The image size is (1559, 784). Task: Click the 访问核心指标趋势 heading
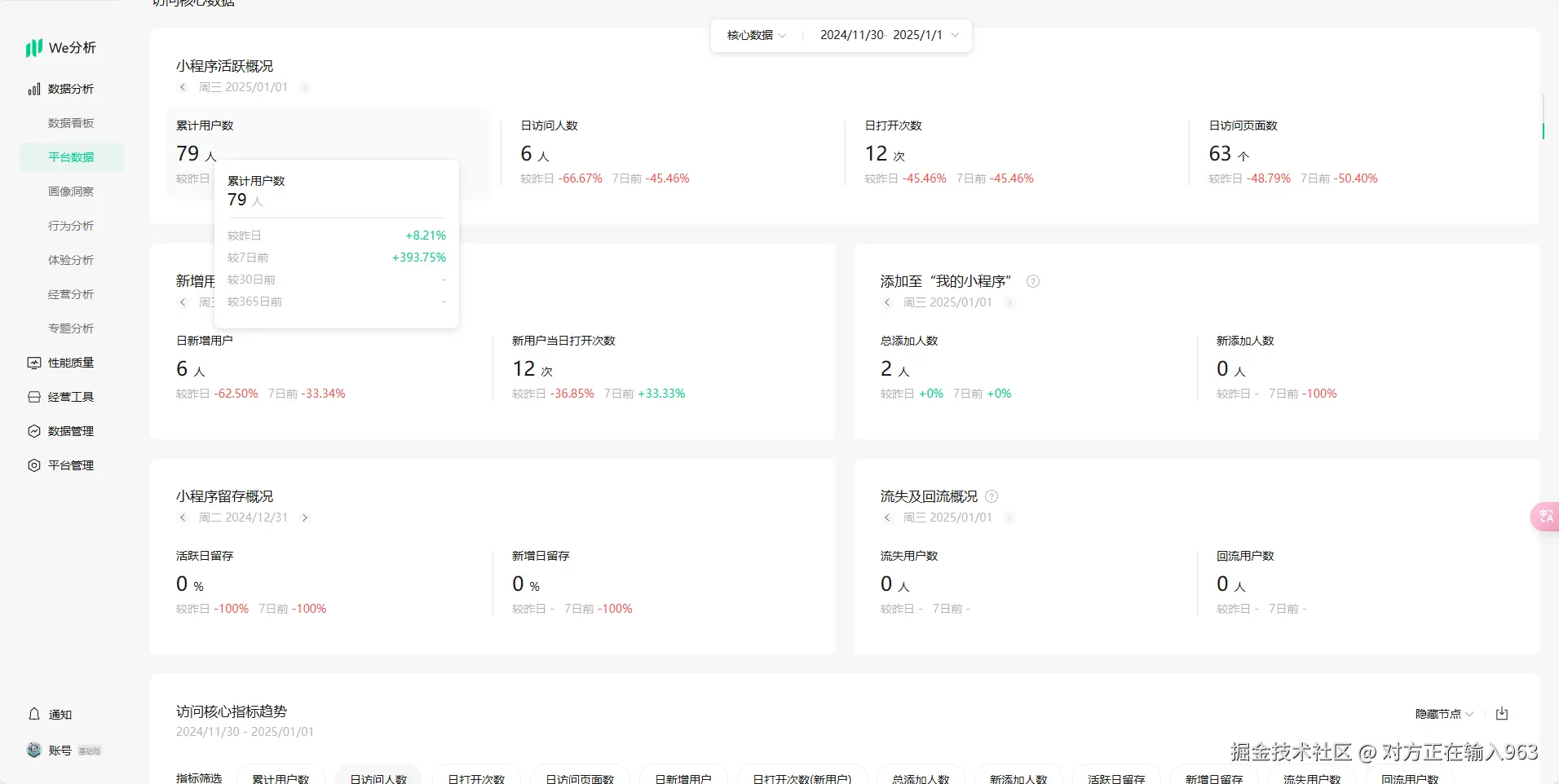tap(232, 711)
